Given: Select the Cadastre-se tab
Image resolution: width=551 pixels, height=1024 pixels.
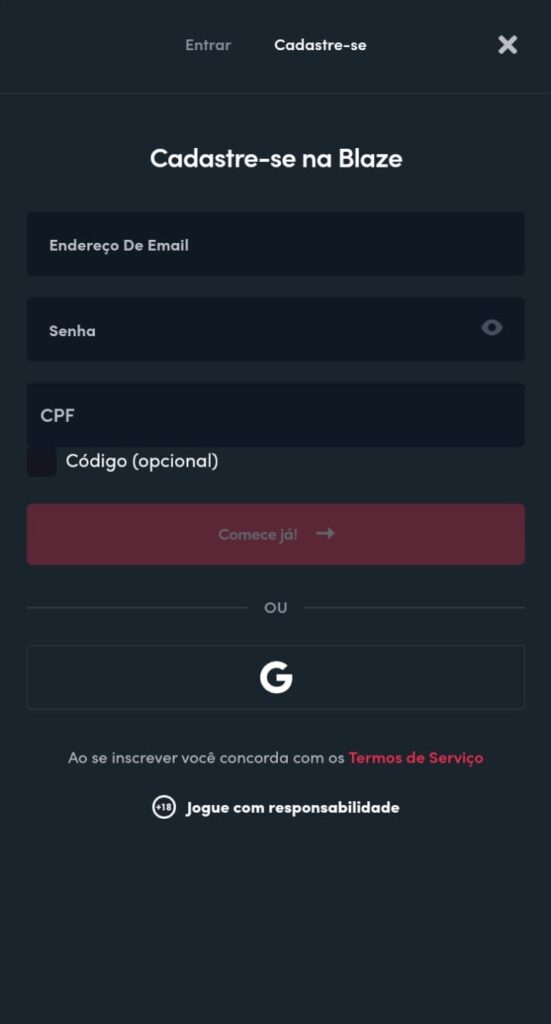Looking at the screenshot, I should [x=320, y=45].
